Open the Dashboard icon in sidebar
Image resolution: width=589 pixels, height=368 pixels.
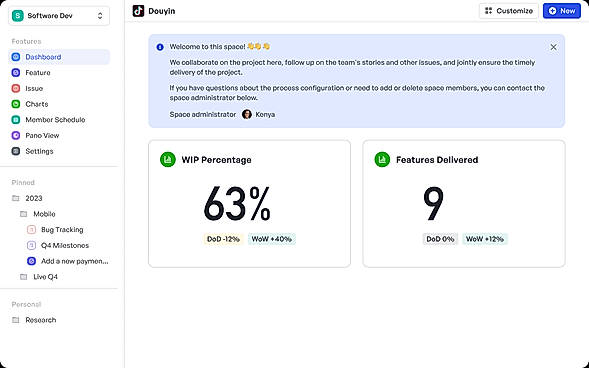(16, 57)
